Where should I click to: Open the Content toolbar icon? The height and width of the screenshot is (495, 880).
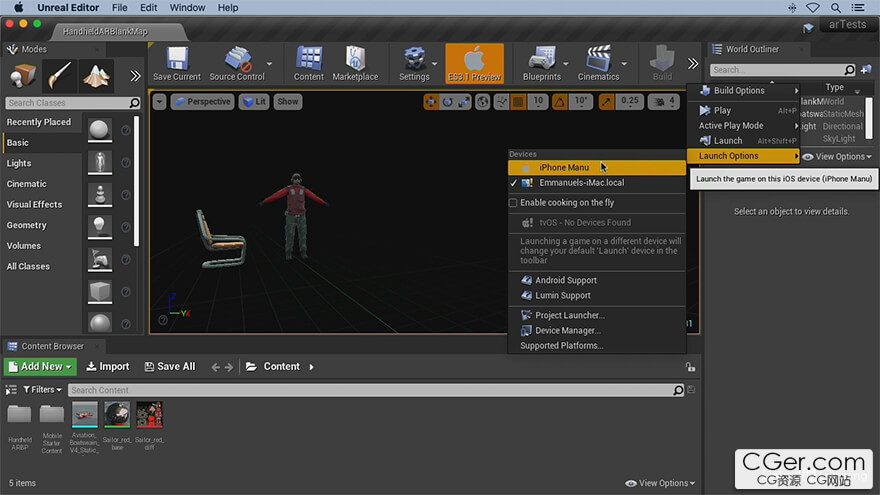click(x=309, y=63)
